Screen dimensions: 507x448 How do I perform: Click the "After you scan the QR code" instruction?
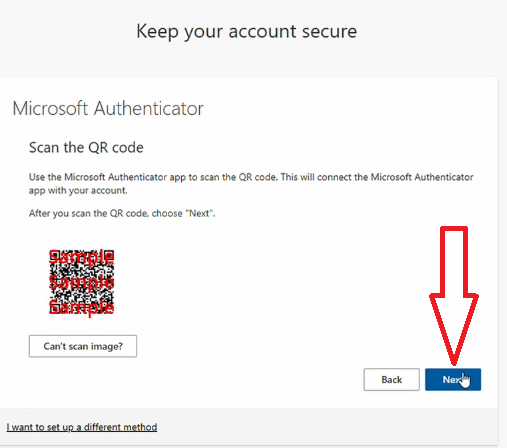[x=122, y=213]
